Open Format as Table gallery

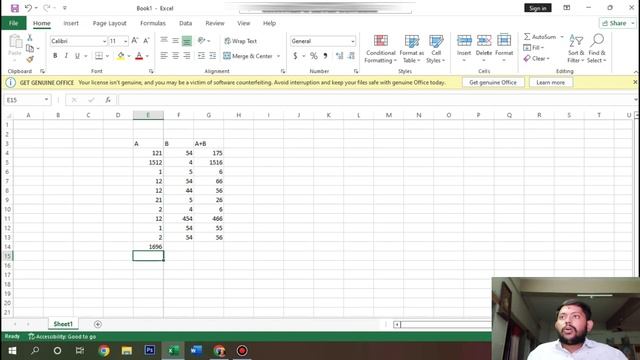point(412,49)
